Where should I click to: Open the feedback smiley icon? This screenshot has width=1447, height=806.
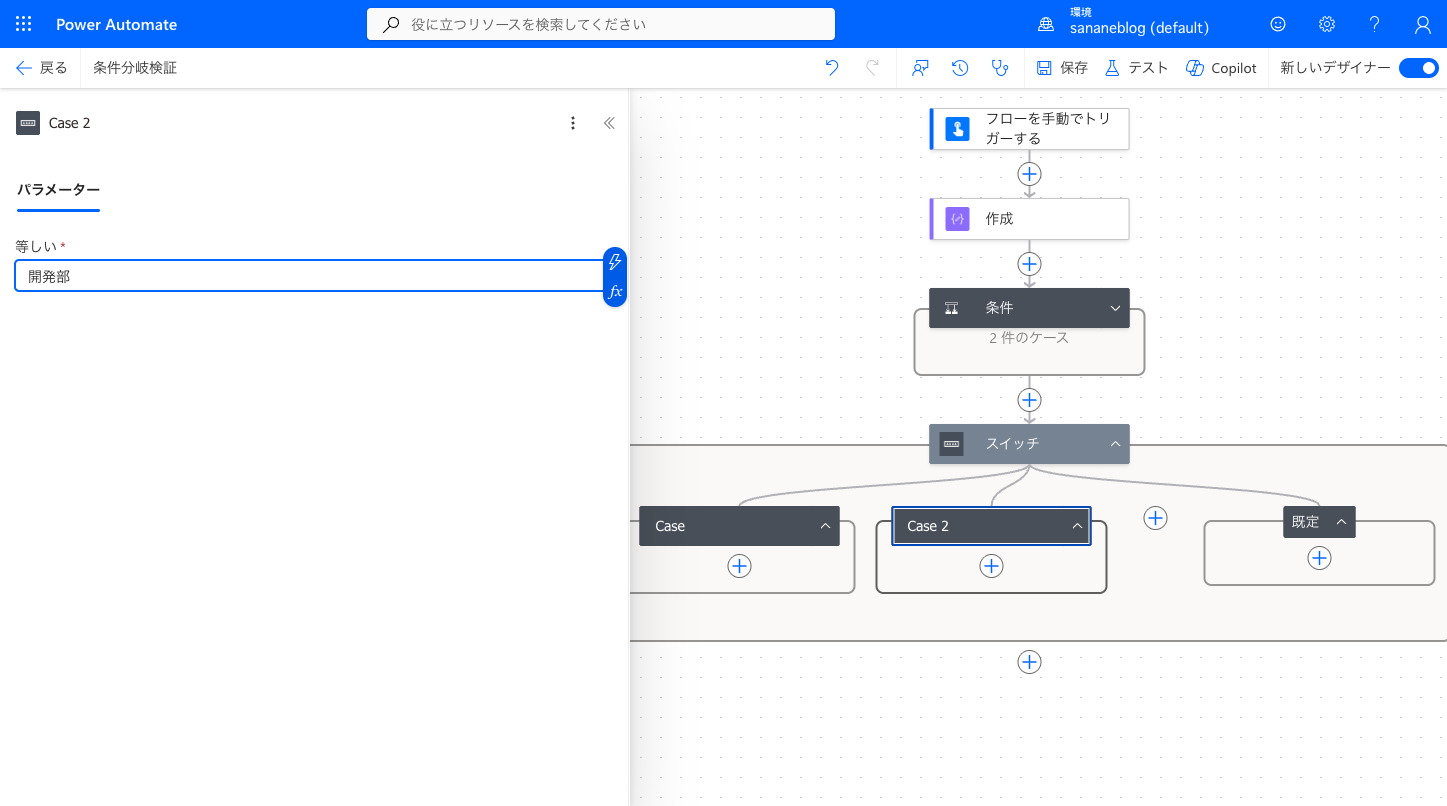pyautogui.click(x=1278, y=24)
